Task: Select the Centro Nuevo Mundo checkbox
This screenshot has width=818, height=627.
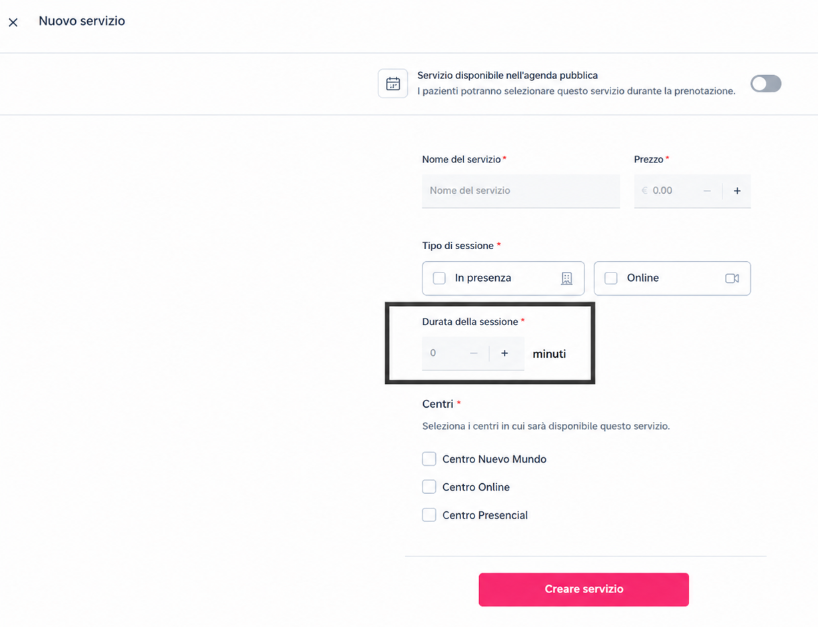Action: [x=429, y=459]
